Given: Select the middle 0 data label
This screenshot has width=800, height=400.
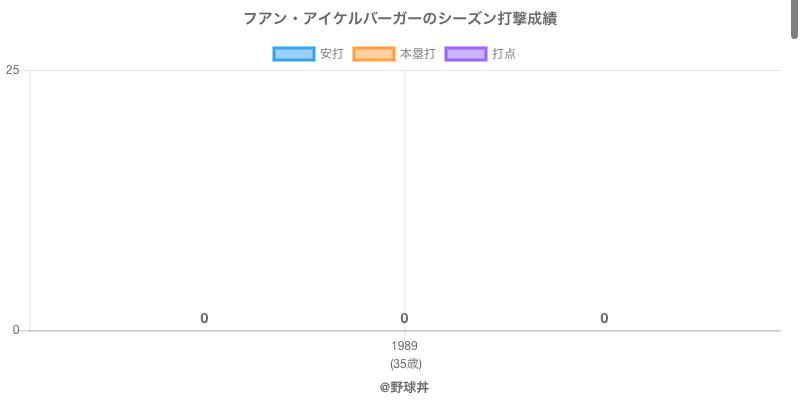Looking at the screenshot, I should [x=404, y=318].
